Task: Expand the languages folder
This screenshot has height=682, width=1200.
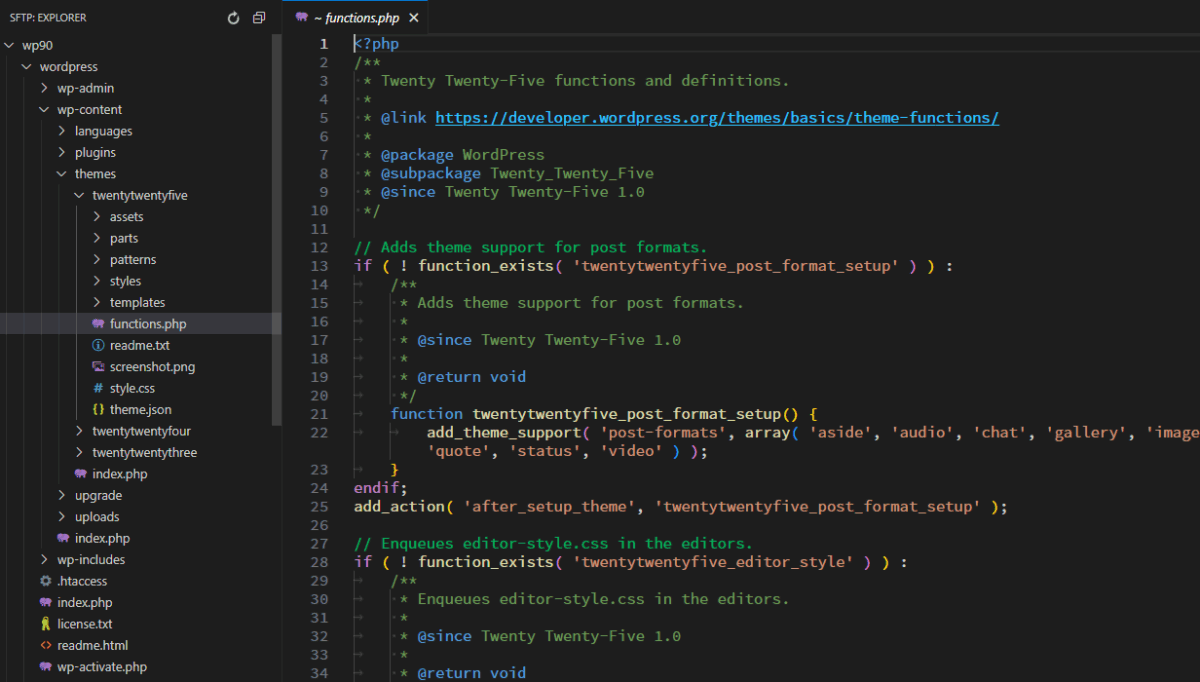Action: pyautogui.click(x=63, y=131)
